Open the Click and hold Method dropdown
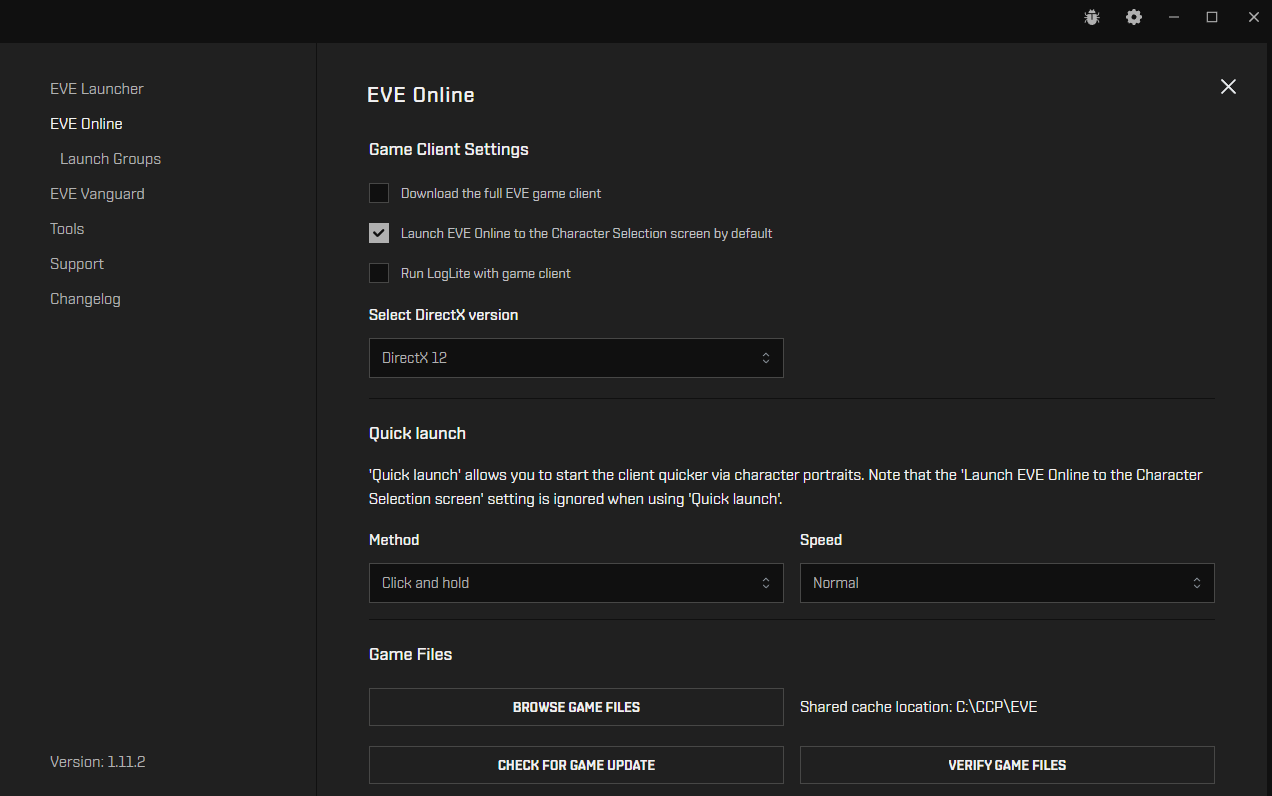Image resolution: width=1272 pixels, height=796 pixels. click(576, 583)
